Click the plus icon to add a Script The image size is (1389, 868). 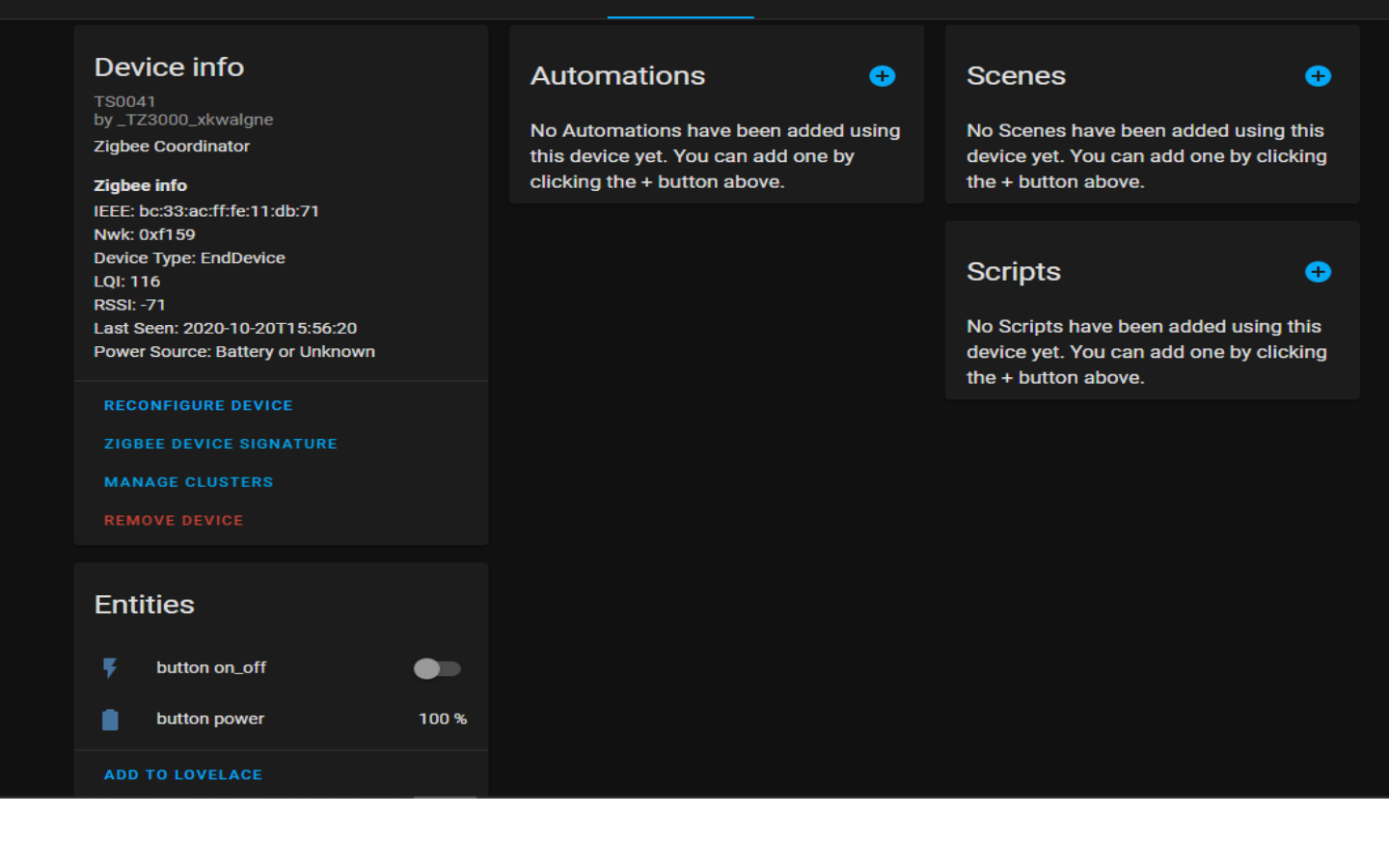(1318, 272)
